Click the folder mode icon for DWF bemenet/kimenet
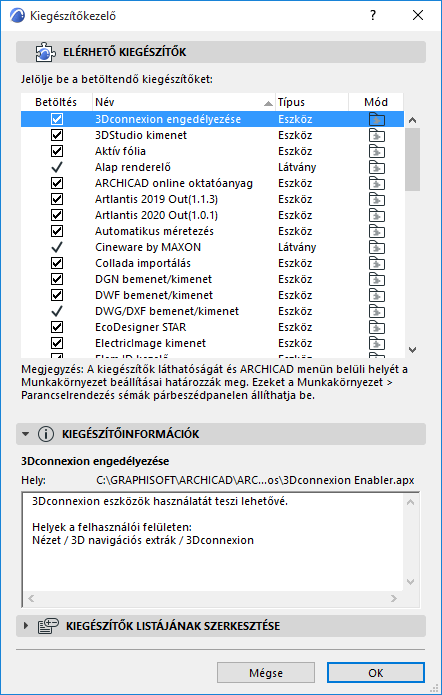 [x=376, y=295]
